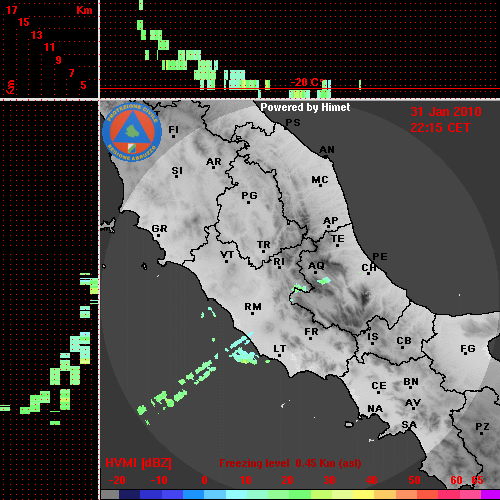Select the TR city marker
Image resolution: width=500 pixels, height=500 pixels.
pyautogui.click(x=263, y=251)
